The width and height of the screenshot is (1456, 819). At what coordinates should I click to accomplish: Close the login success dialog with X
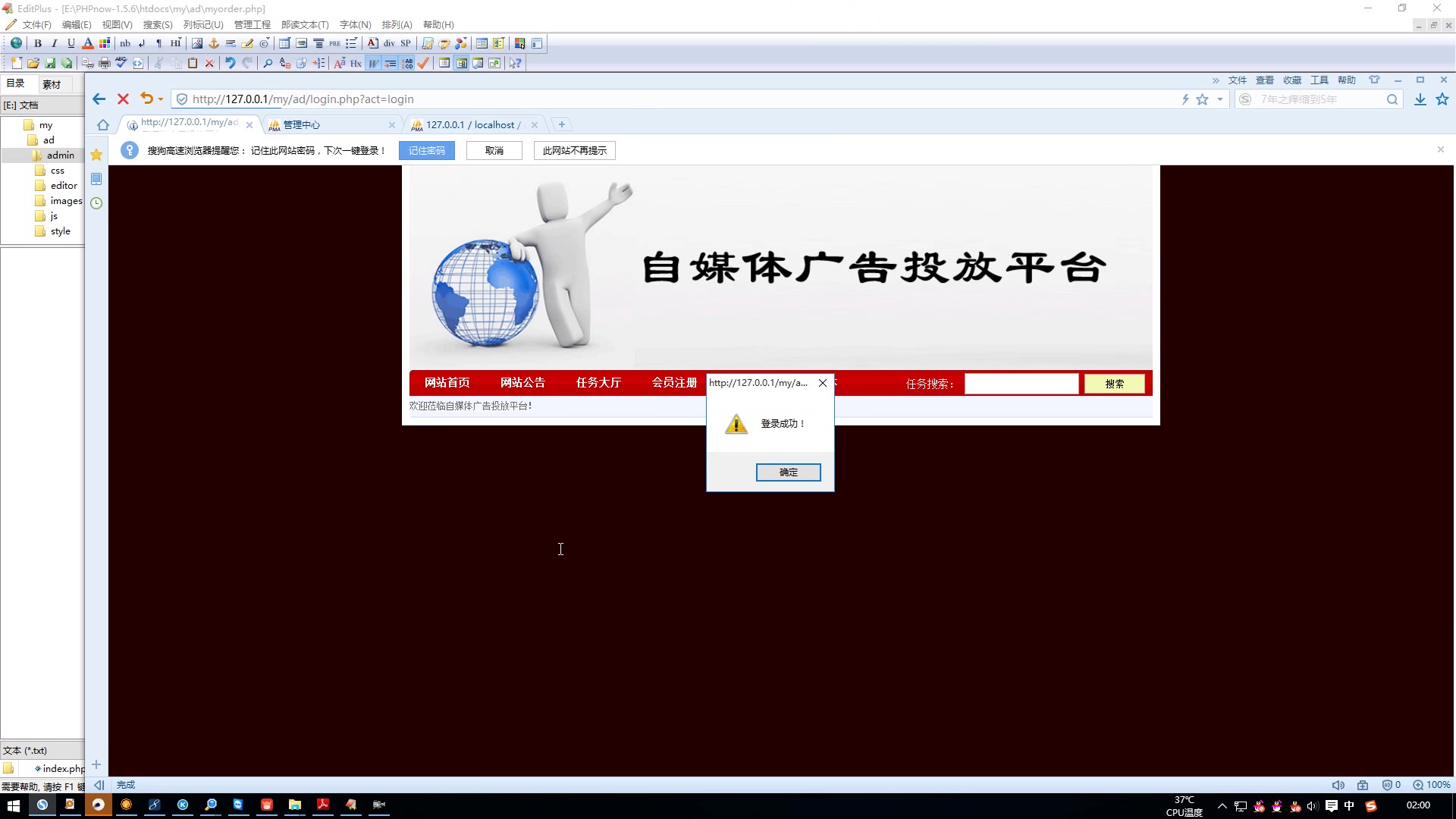point(823,383)
